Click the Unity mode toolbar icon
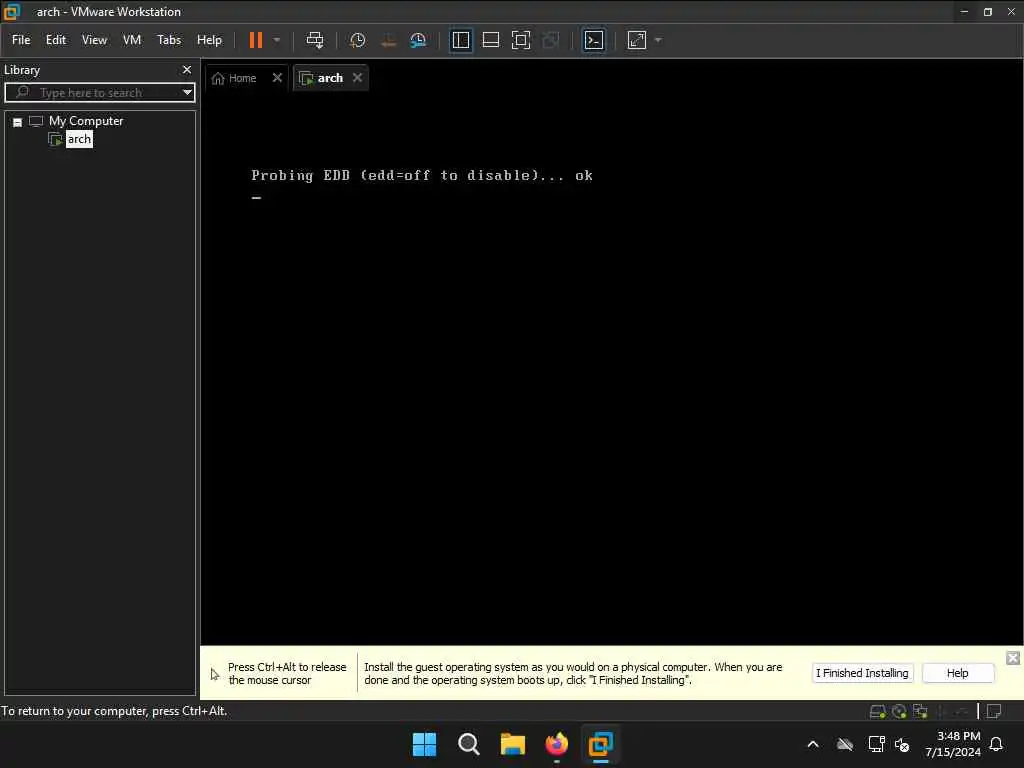The image size is (1024, 768). [551, 40]
